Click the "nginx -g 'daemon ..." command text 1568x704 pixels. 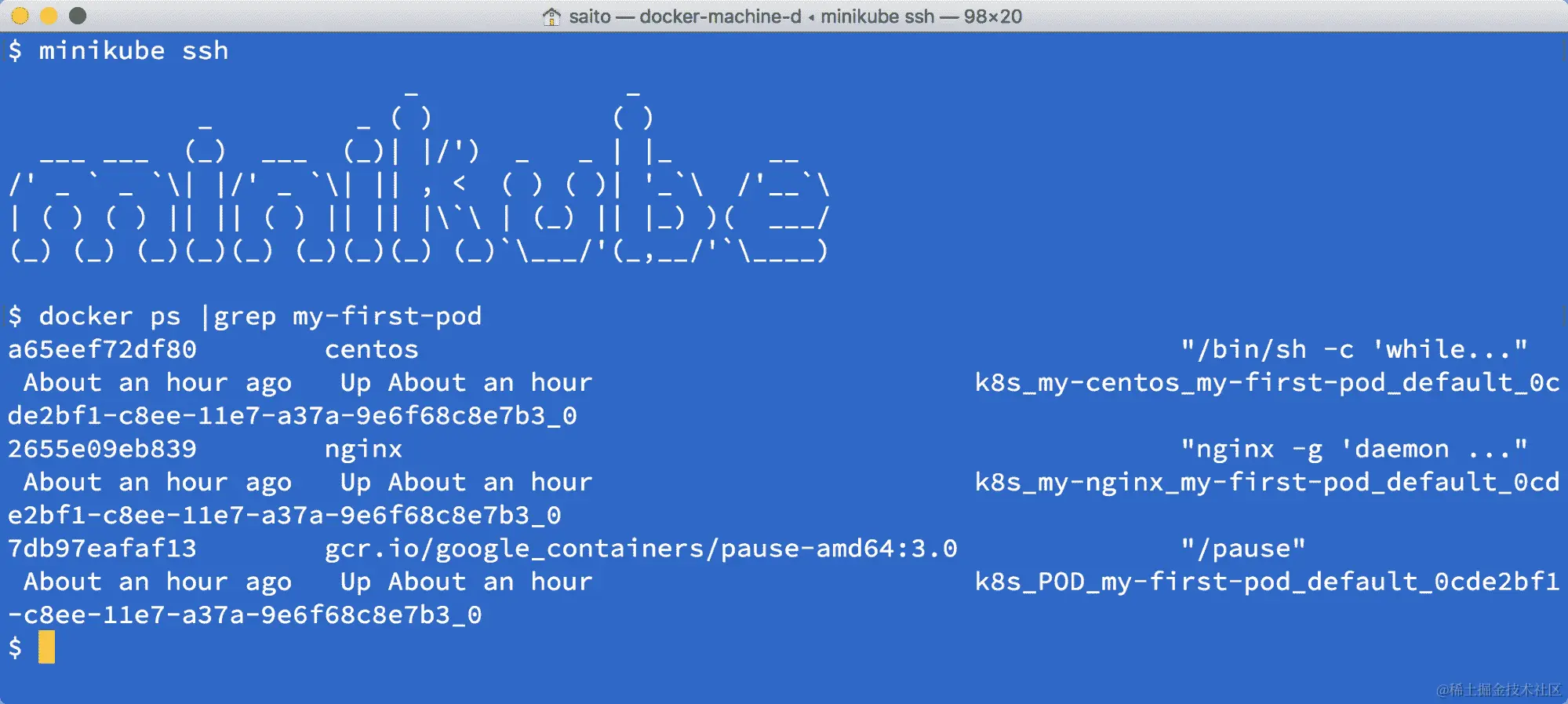click(x=1355, y=449)
